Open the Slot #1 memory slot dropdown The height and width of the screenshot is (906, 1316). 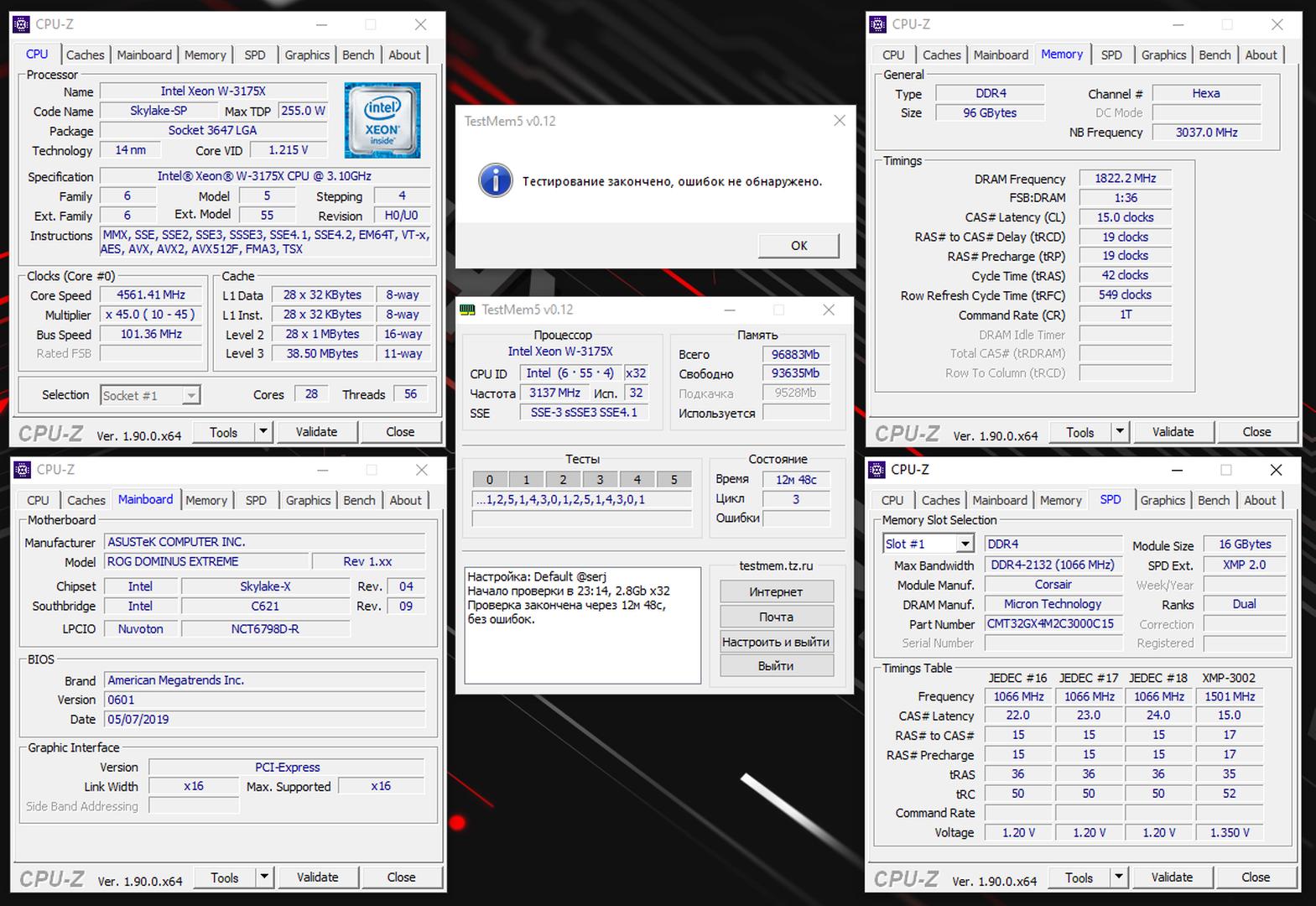965,544
